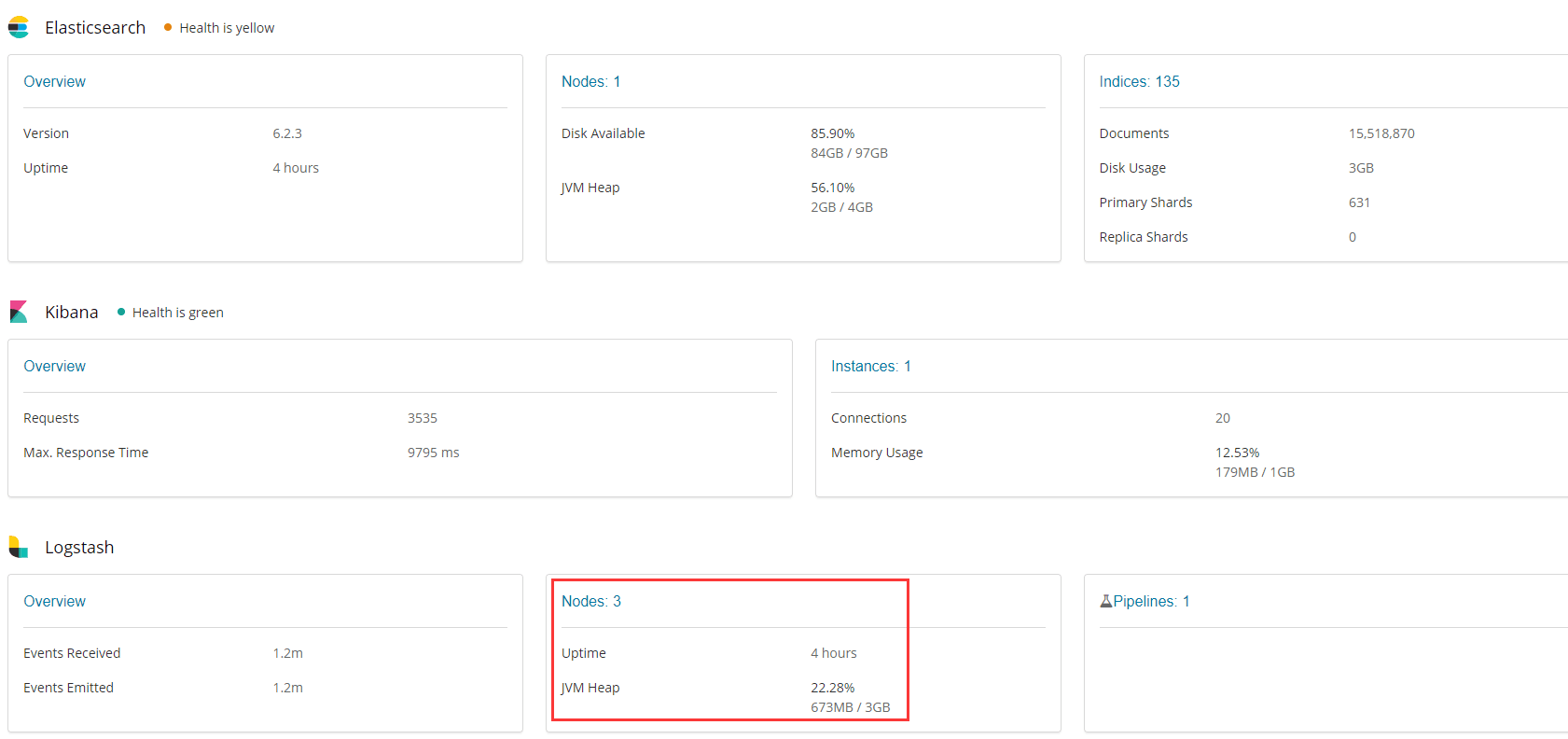Select the 20 connections value

tap(1223, 418)
